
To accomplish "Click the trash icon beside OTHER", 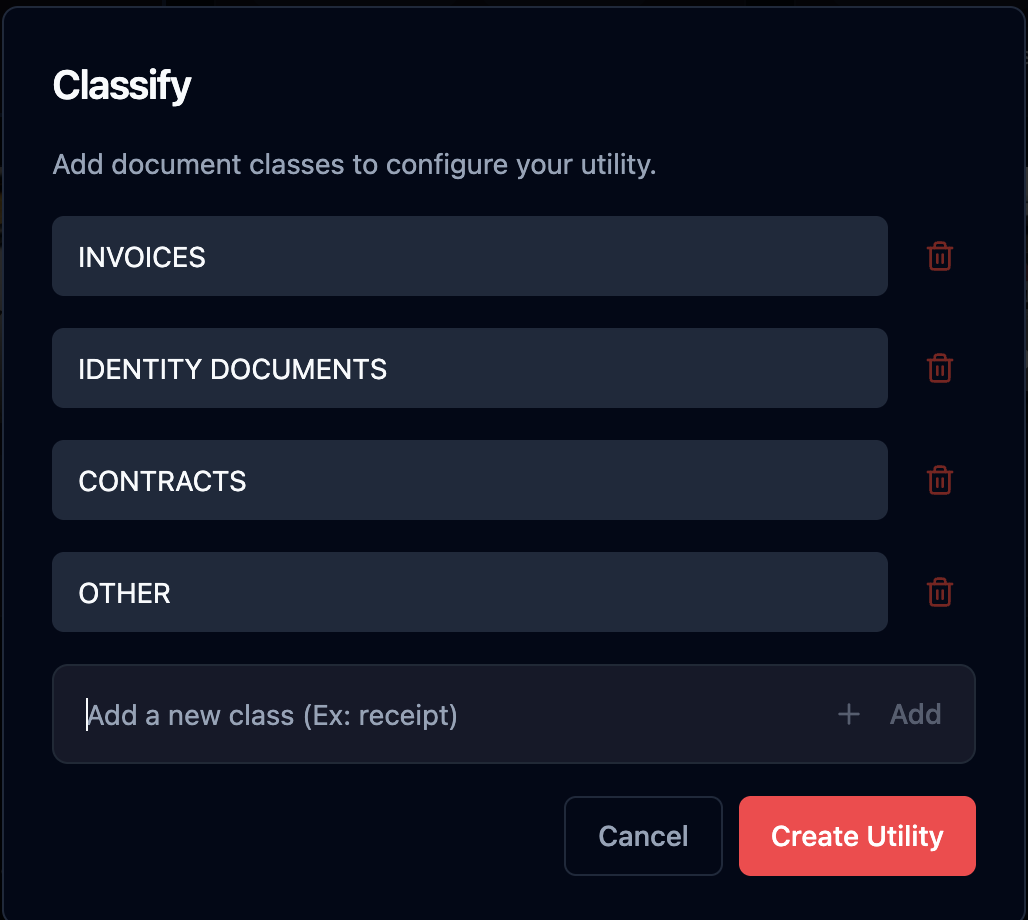I will pyautogui.click(x=939, y=593).
